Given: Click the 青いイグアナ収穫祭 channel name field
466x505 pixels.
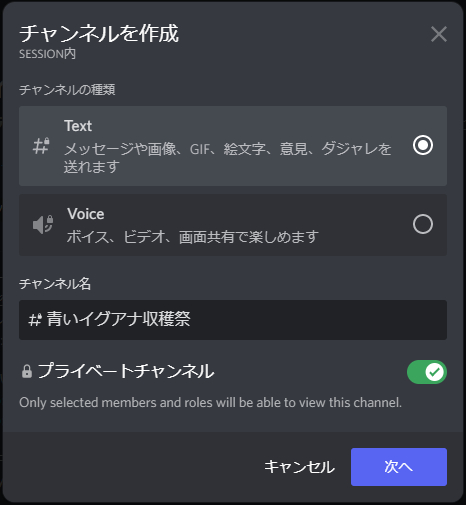Looking at the screenshot, I should (x=233, y=320).
